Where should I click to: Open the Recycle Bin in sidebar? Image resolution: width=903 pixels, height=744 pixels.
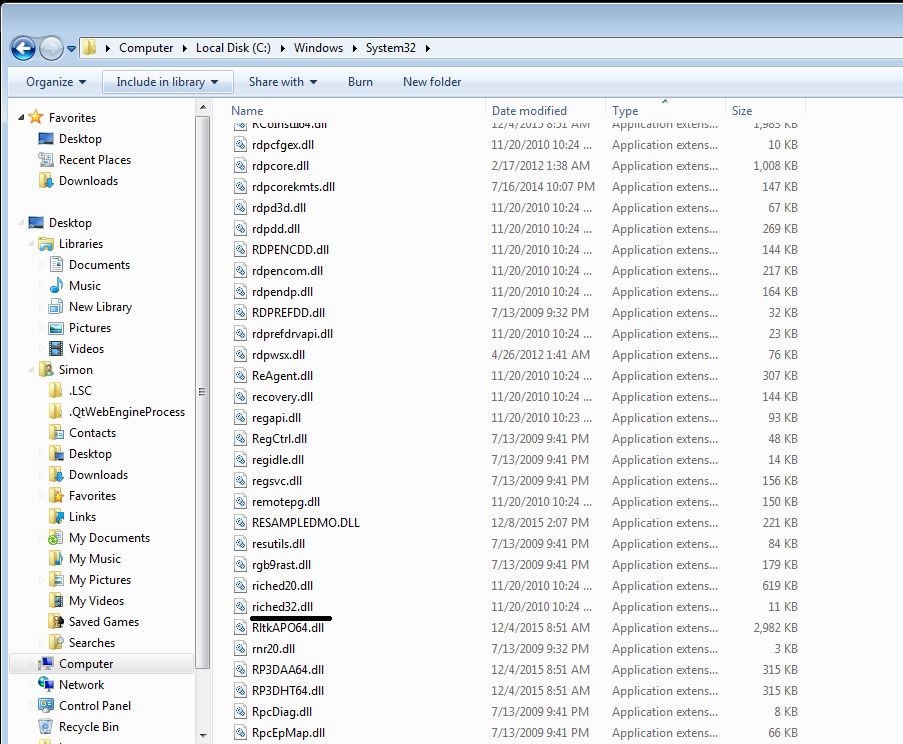point(45,727)
